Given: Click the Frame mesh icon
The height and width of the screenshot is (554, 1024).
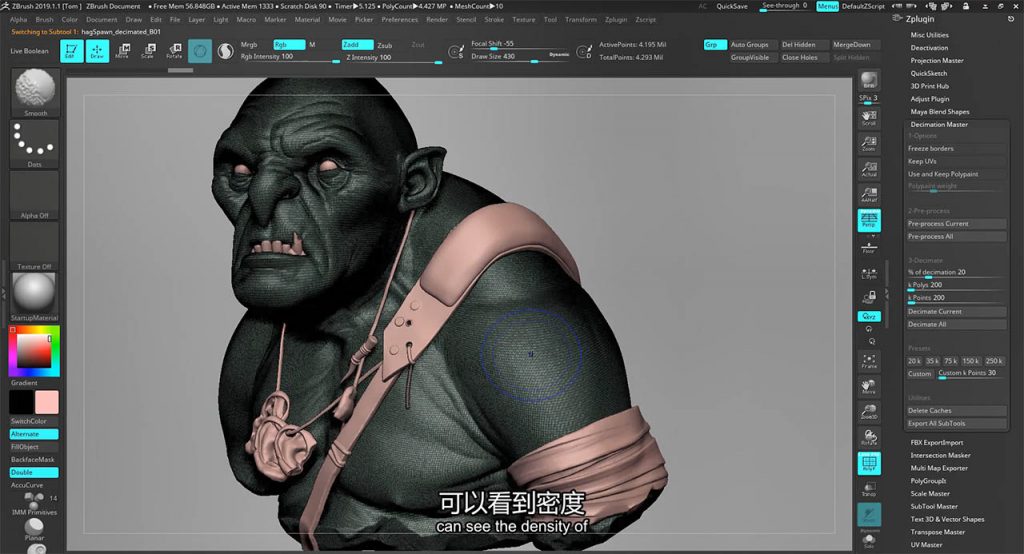Looking at the screenshot, I should tap(869, 361).
